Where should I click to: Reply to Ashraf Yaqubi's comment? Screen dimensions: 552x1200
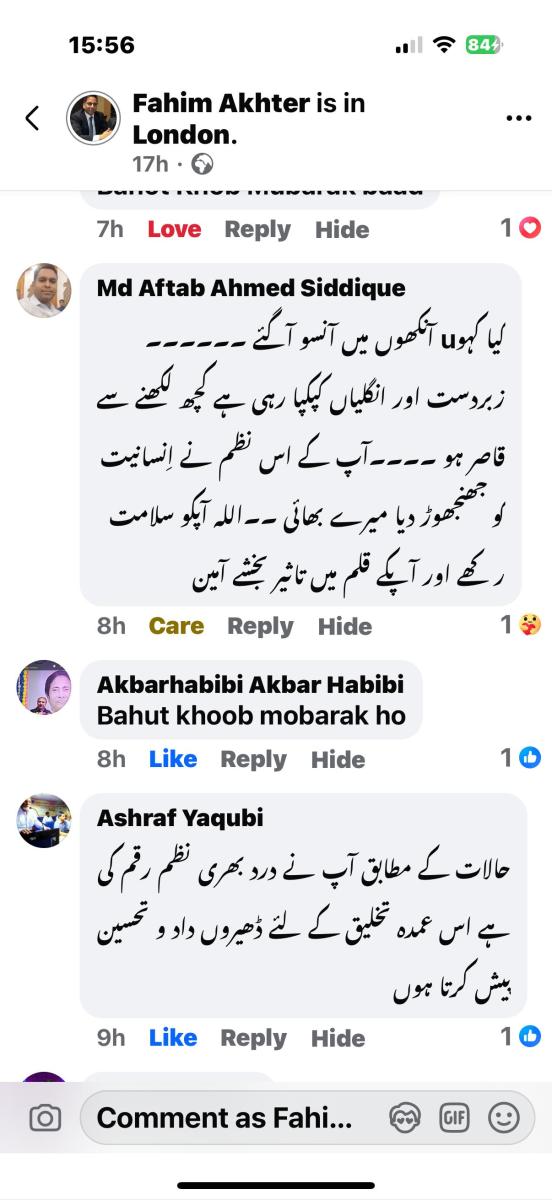pyautogui.click(x=253, y=1038)
